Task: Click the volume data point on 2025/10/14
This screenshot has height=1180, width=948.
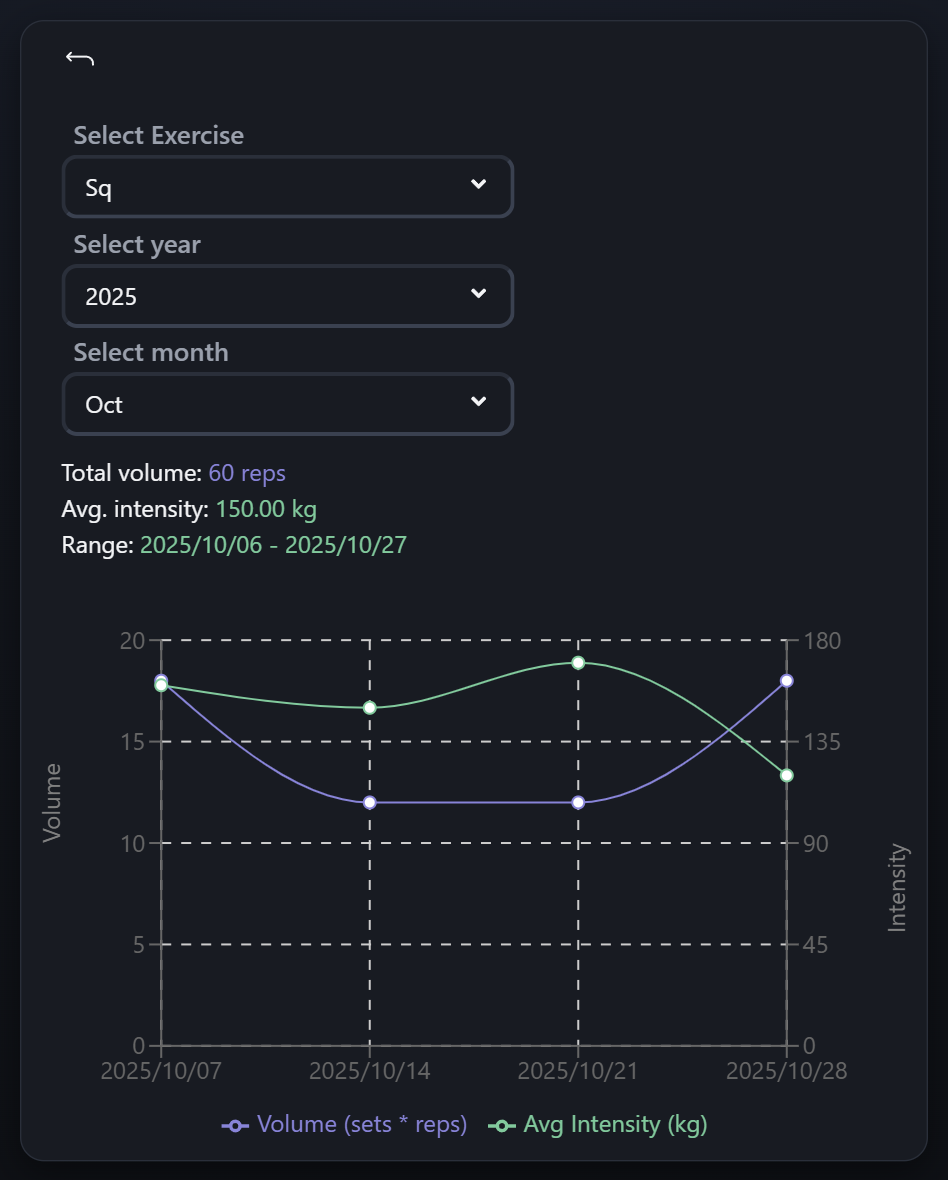Action: pyautogui.click(x=369, y=802)
